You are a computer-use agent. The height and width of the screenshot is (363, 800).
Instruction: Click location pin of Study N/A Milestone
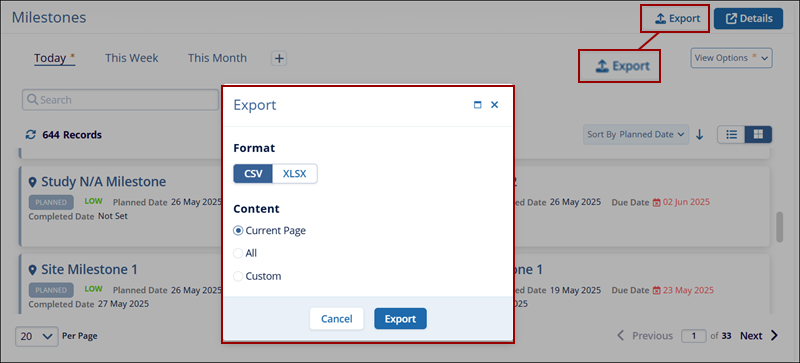[x=33, y=182]
